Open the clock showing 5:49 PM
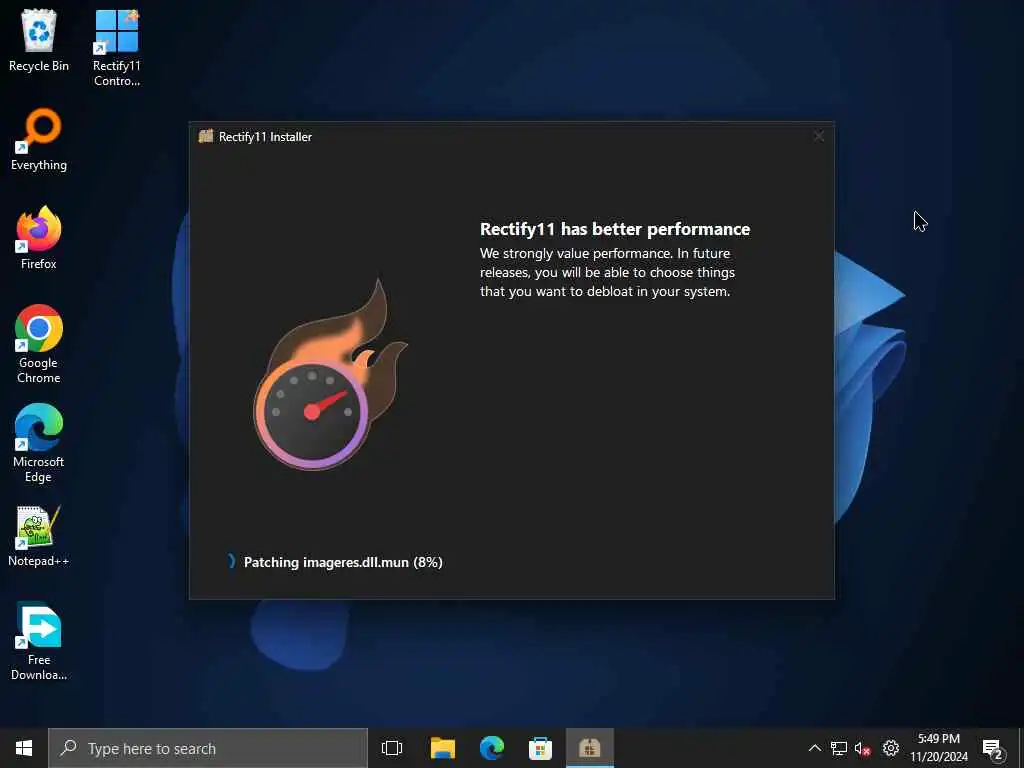The width and height of the screenshot is (1024, 768). coord(939,748)
